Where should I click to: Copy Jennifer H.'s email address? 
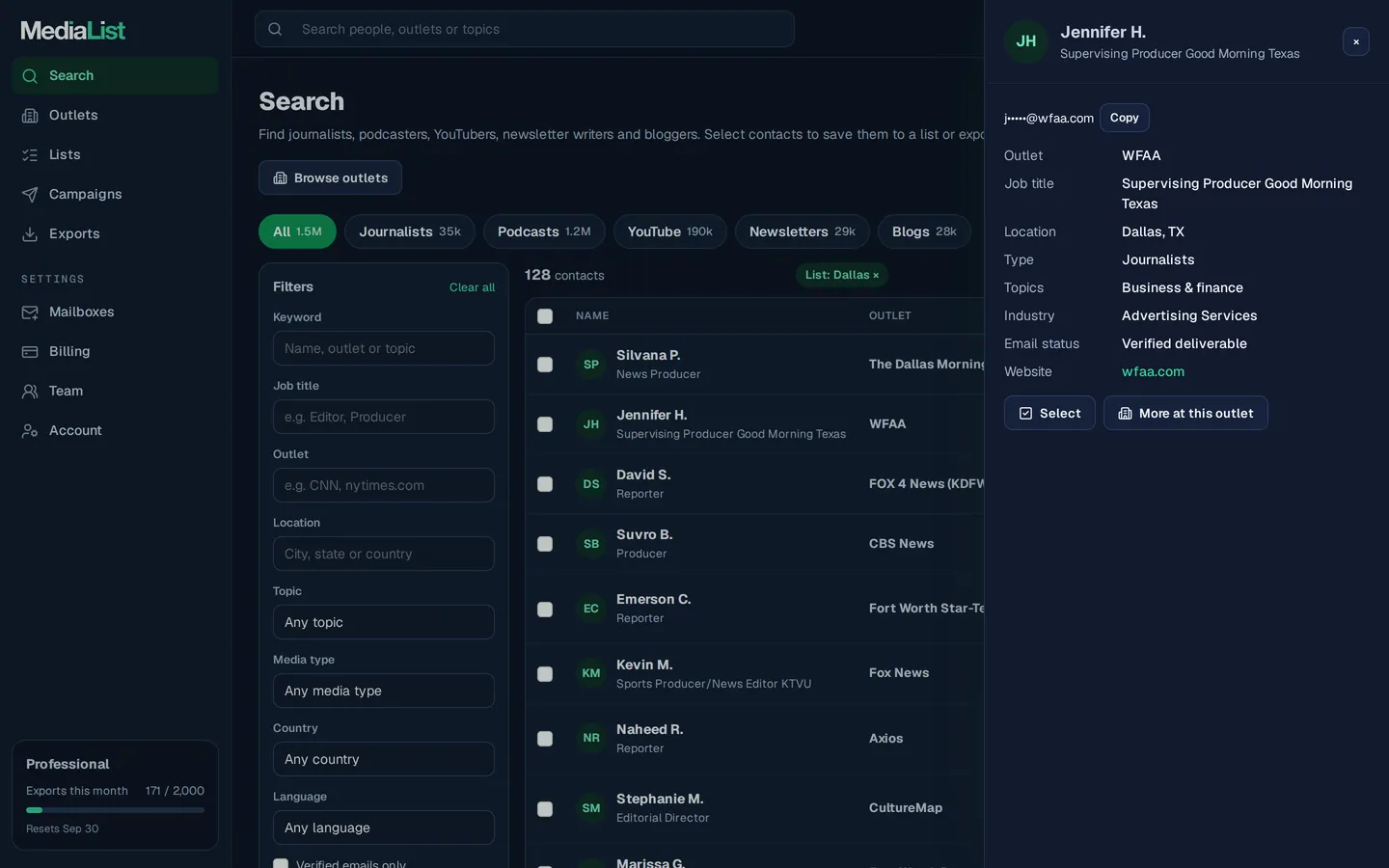[1125, 118]
